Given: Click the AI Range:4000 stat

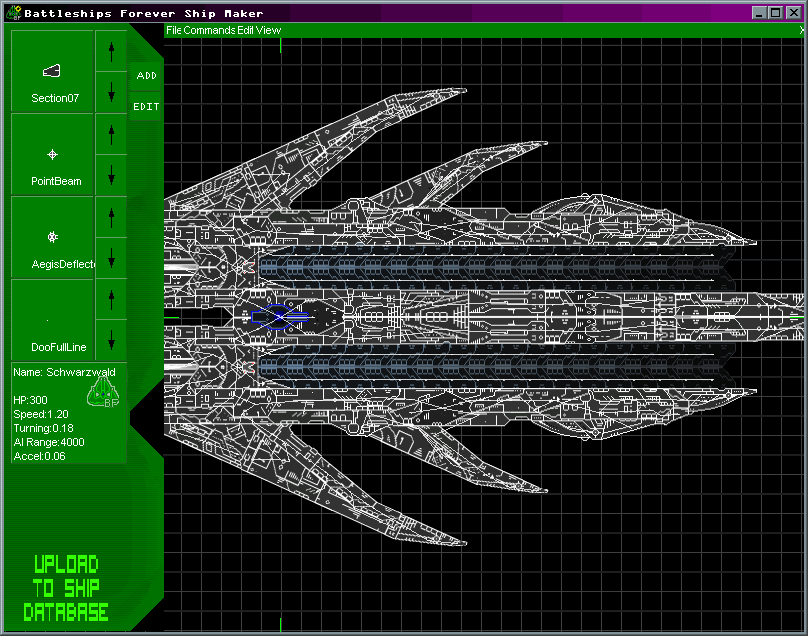Looking at the screenshot, I should click(x=49, y=442).
